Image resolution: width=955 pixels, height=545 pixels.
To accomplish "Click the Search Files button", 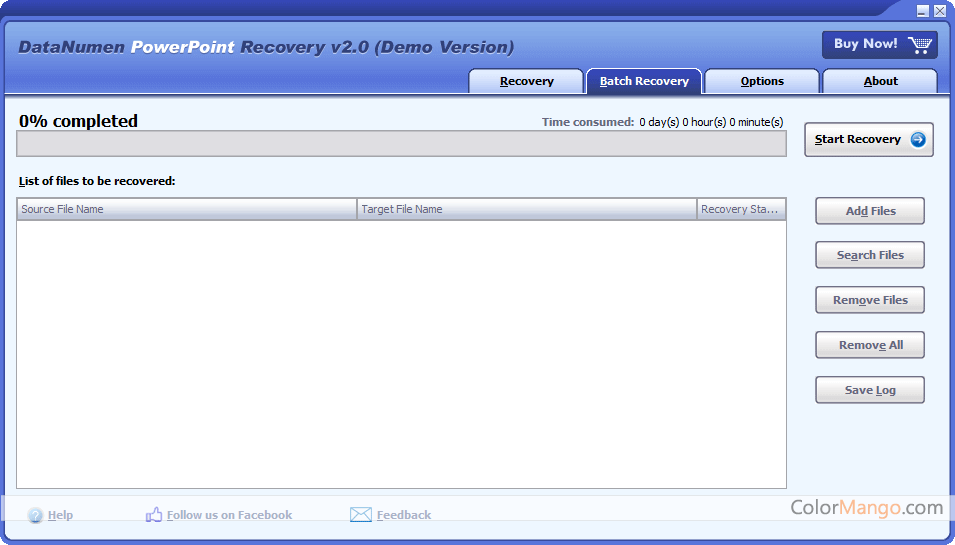I will (x=870, y=255).
